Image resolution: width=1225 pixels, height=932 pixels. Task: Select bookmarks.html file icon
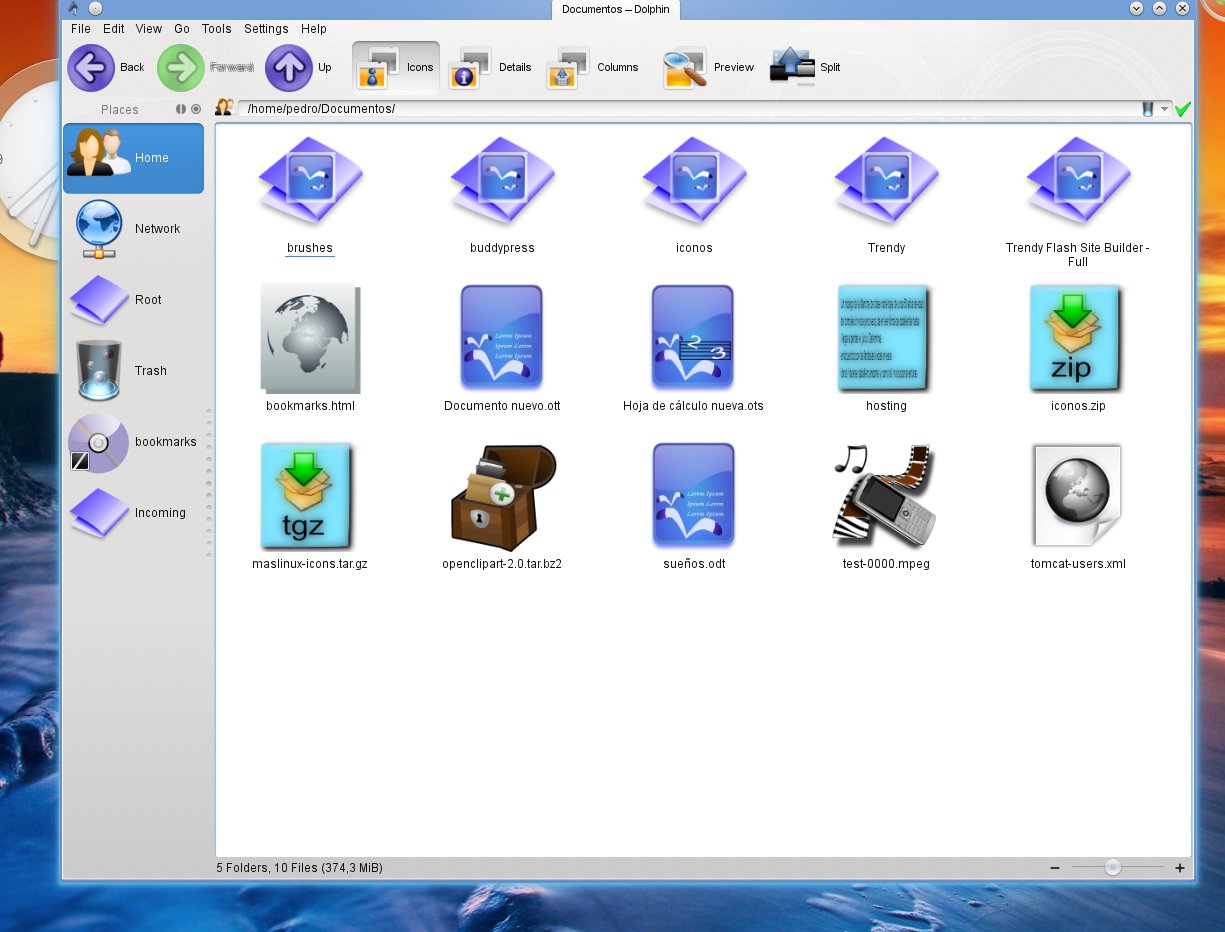(310, 338)
